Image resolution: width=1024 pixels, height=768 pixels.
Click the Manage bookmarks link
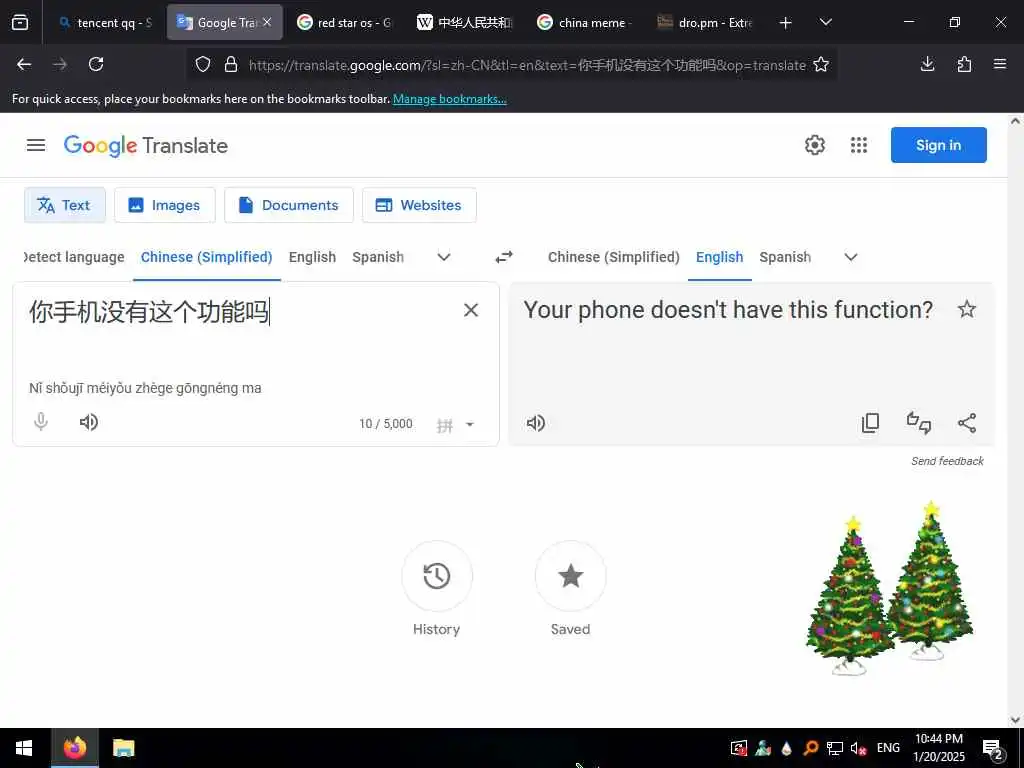[450, 99]
